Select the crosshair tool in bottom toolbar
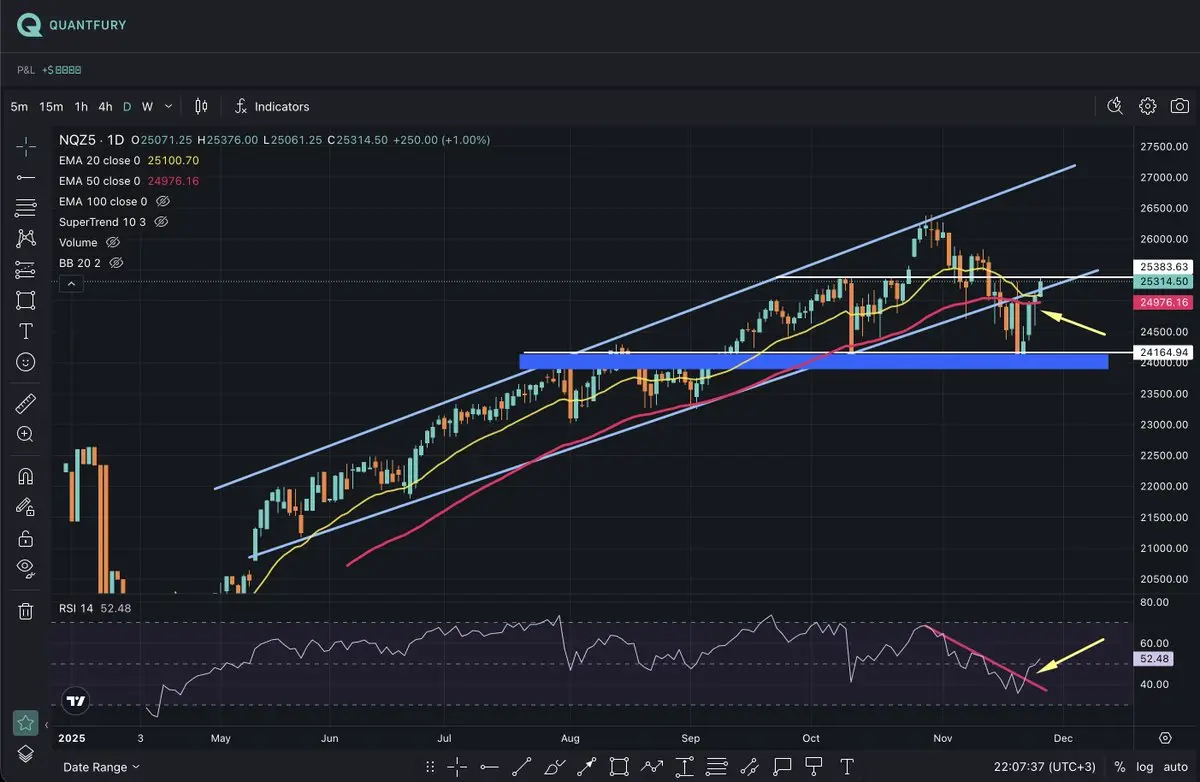 point(456,767)
